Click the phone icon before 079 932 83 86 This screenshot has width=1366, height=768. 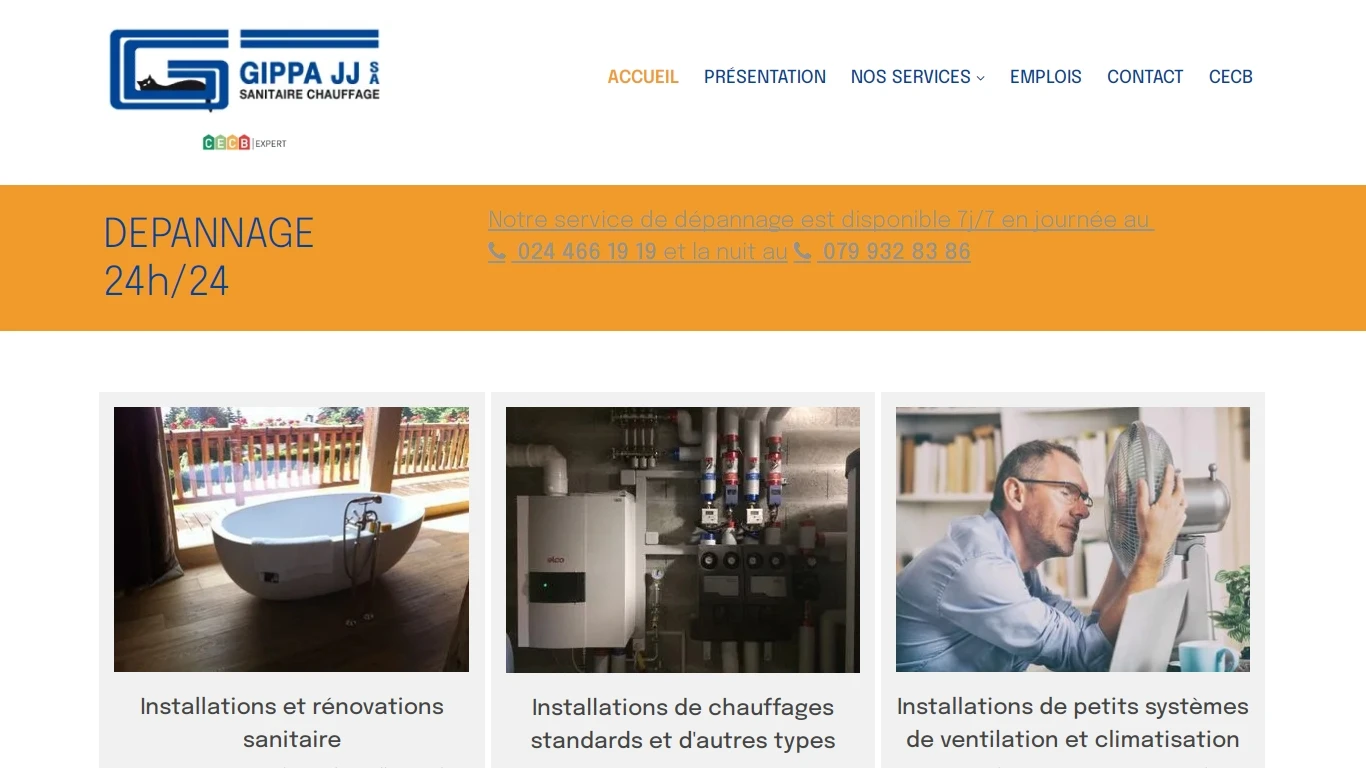(x=802, y=252)
